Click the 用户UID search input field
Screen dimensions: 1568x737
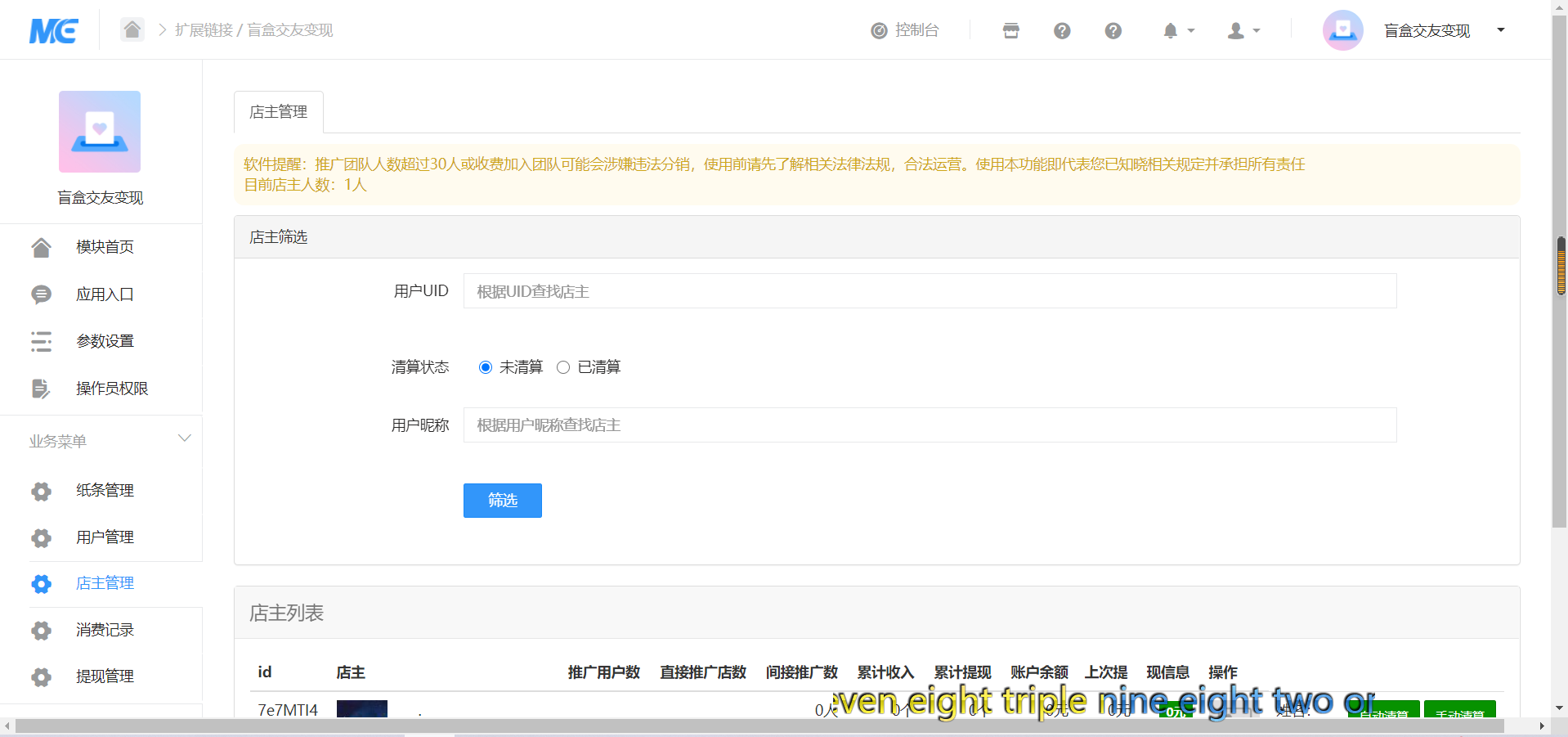(930, 291)
